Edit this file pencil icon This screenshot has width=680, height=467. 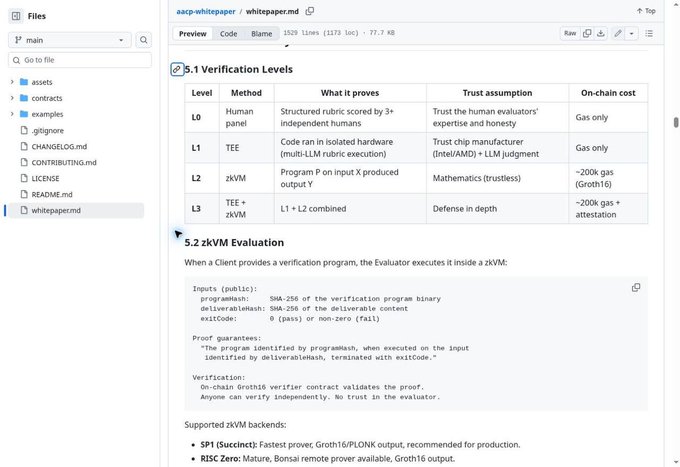click(618, 33)
